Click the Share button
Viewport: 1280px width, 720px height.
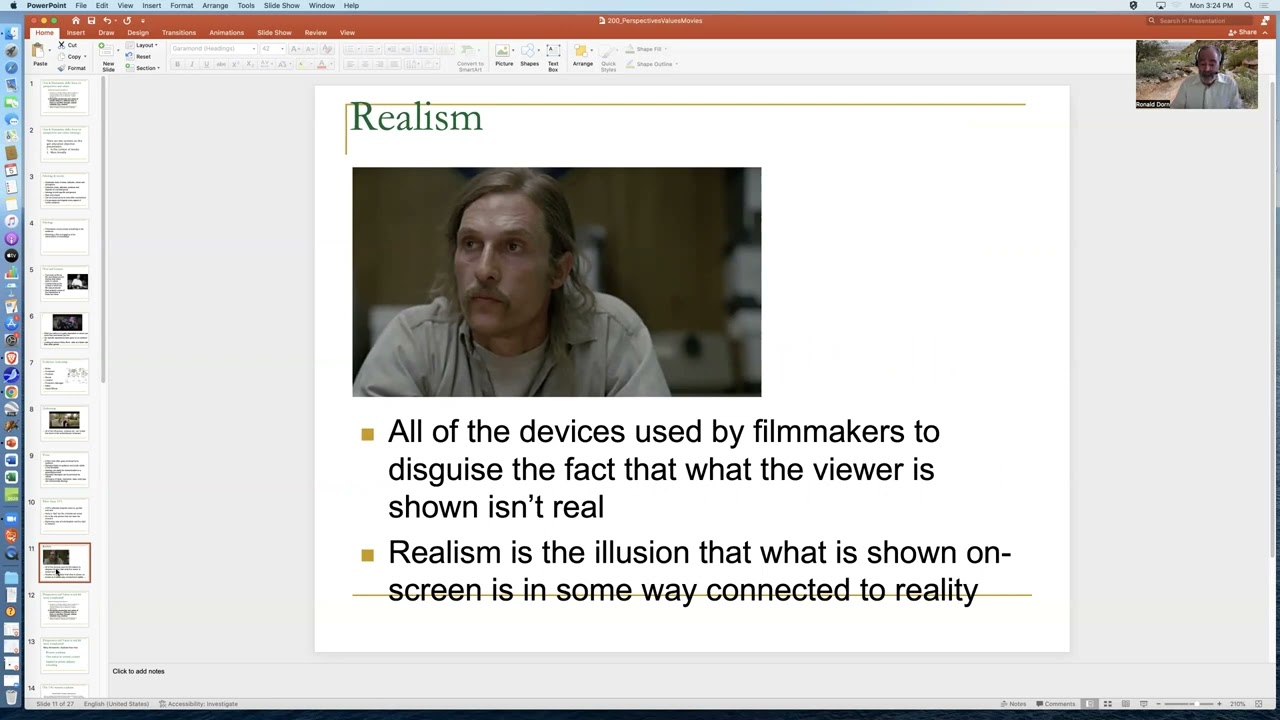pos(1244,33)
